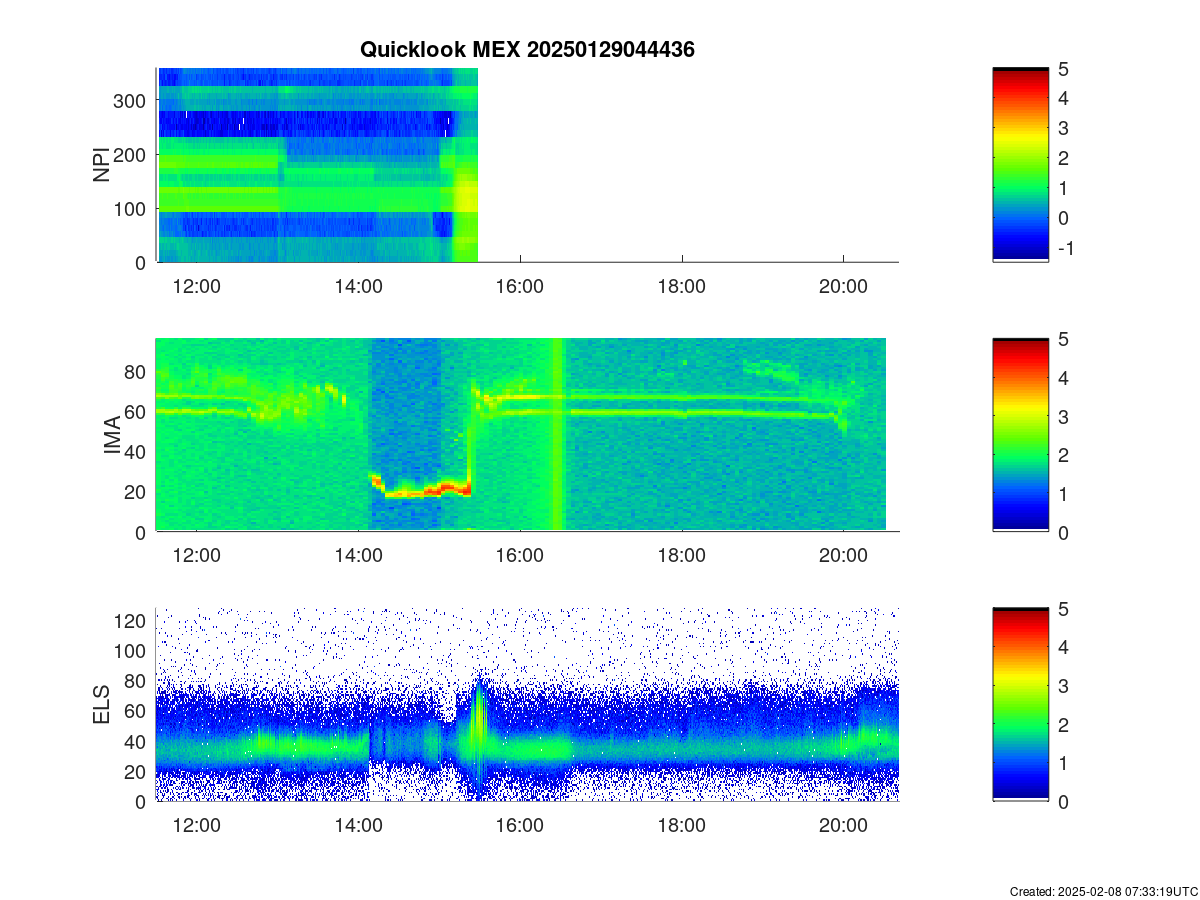Click the NPI spectrogram data area

click(318, 165)
